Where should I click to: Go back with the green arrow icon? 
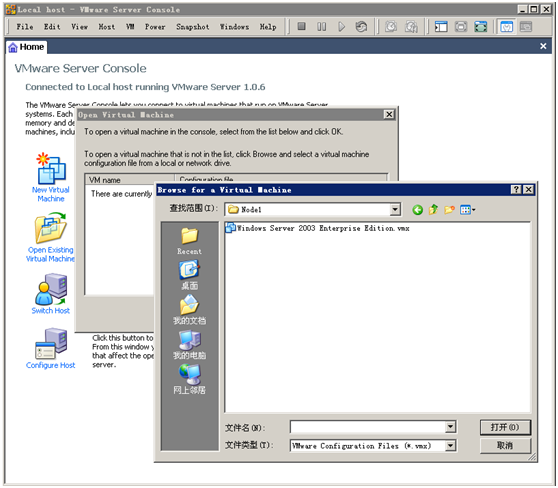click(417, 210)
